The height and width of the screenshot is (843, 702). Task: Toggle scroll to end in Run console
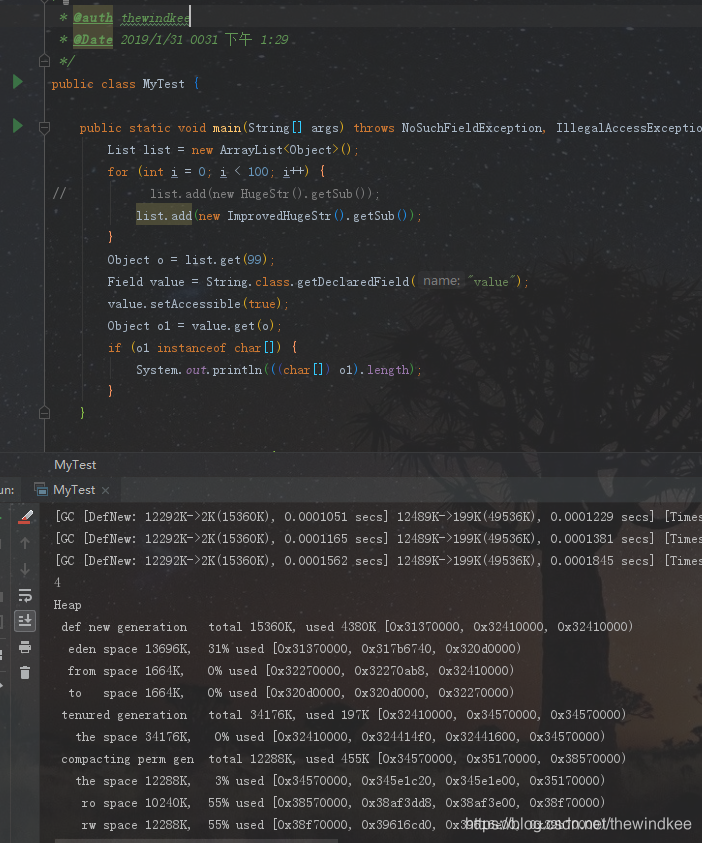coord(25,621)
